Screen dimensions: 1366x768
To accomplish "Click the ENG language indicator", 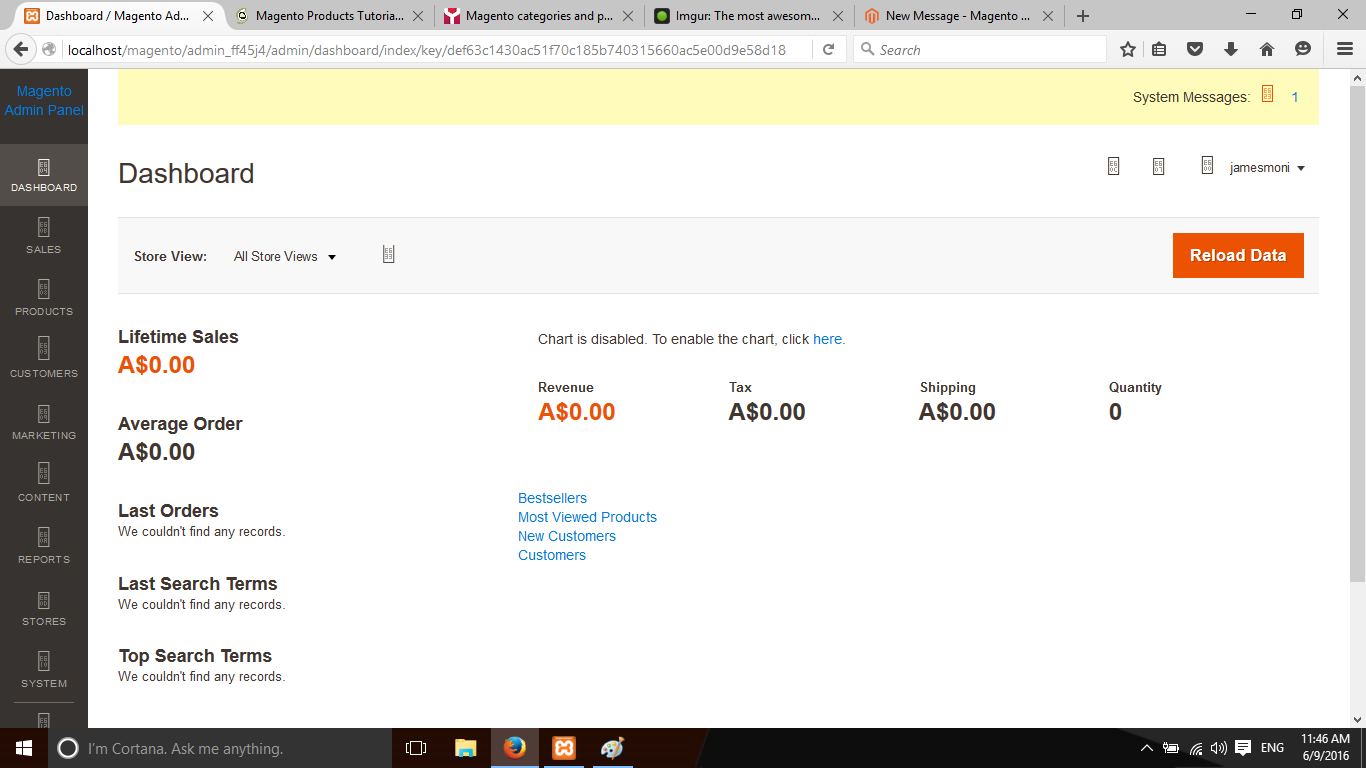I will click(x=1272, y=748).
